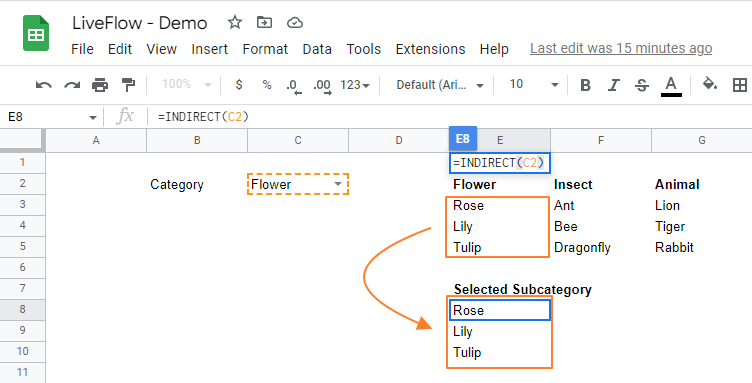This screenshot has height=383, width=752.
Task: Star the LiveFlow - Demo document
Action: [235, 22]
